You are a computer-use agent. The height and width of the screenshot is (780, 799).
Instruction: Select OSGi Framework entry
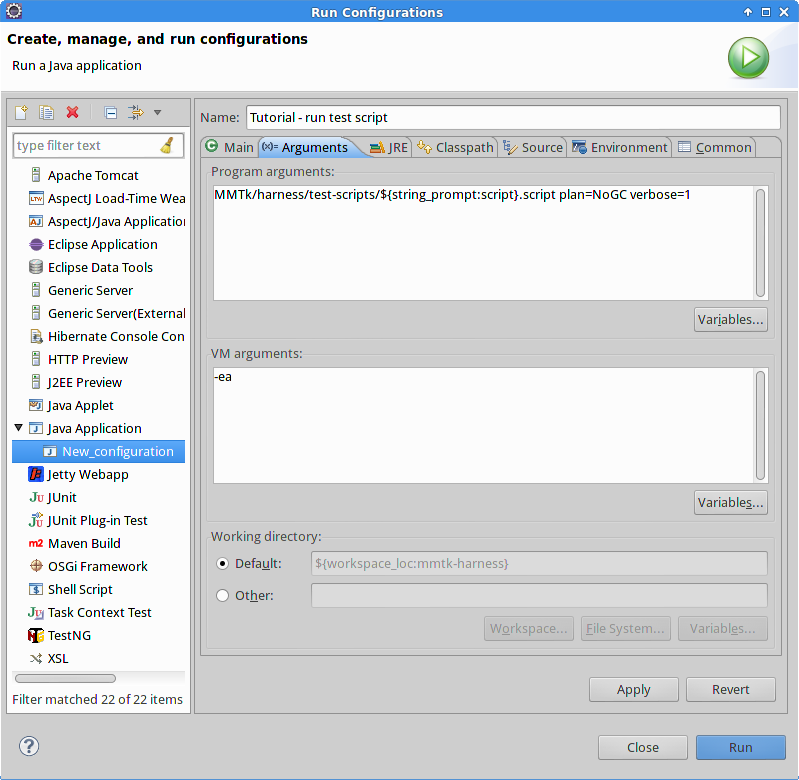(x=89, y=567)
